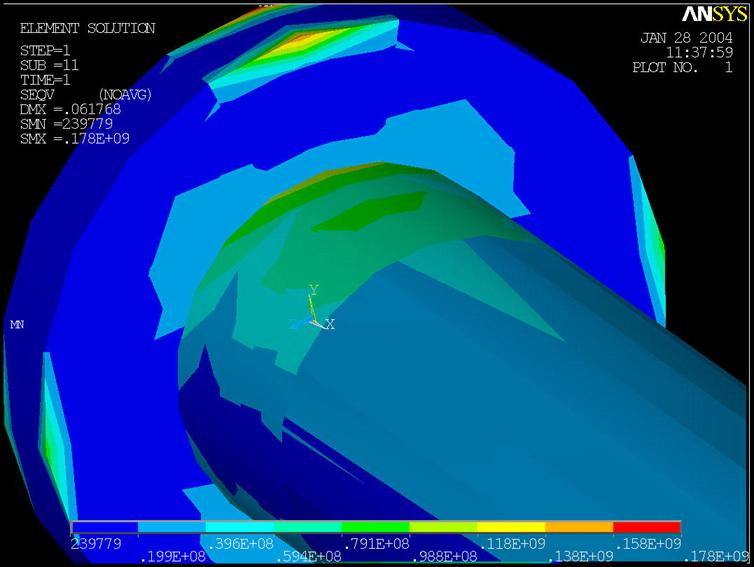Click the red legend color band
Screen dimensions: 754x567
tap(647, 527)
